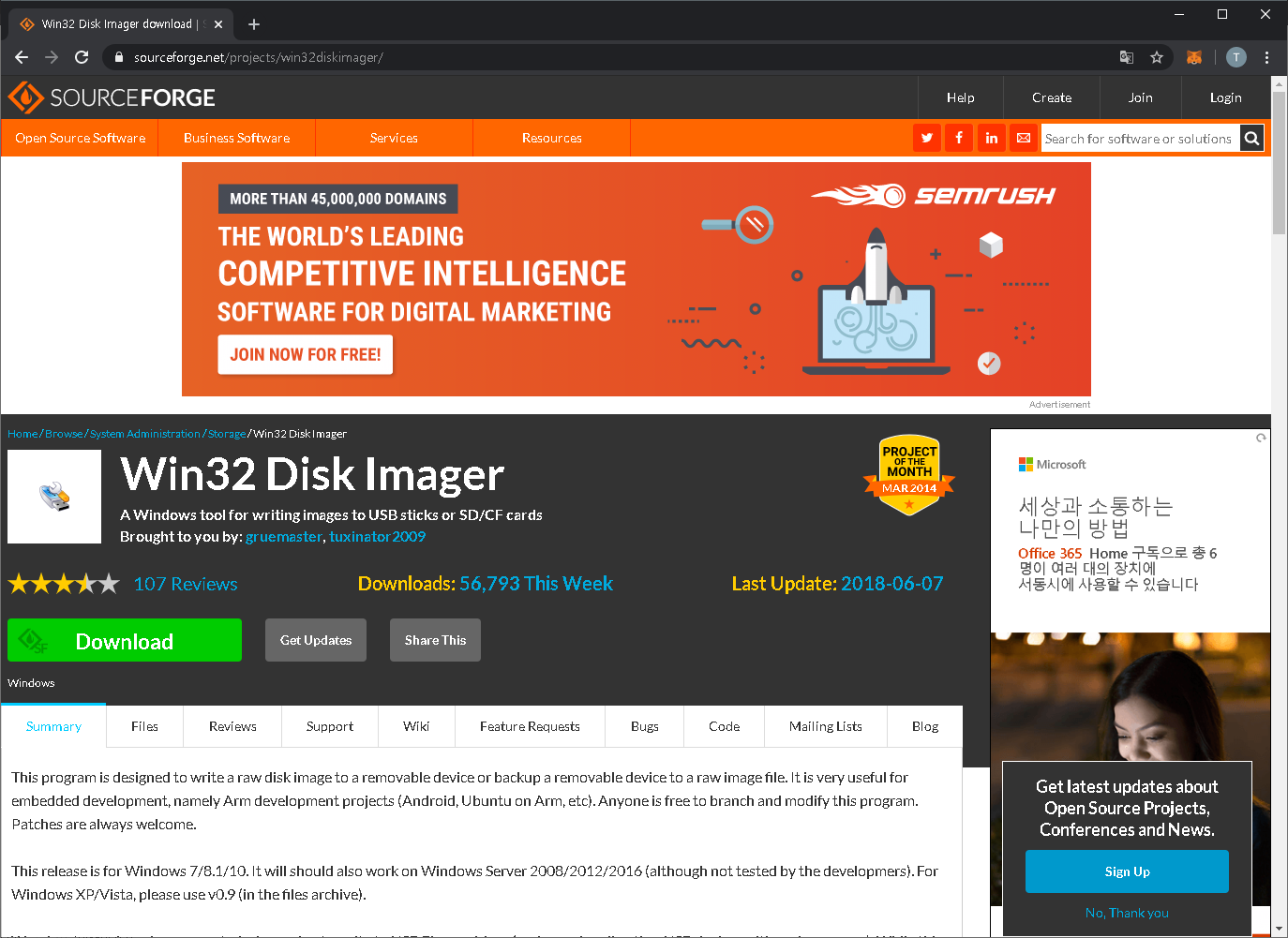The width and height of the screenshot is (1288, 938).
Task: Bookmark this page with the star icon
Action: click(1157, 57)
